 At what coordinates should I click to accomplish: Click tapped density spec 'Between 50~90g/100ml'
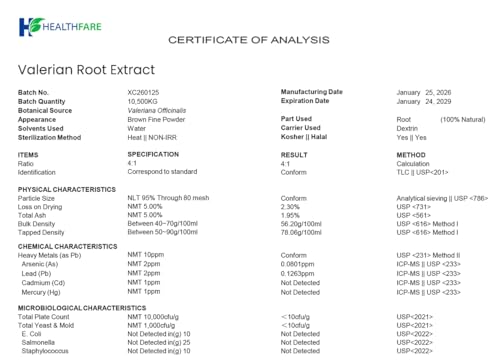tap(162, 232)
